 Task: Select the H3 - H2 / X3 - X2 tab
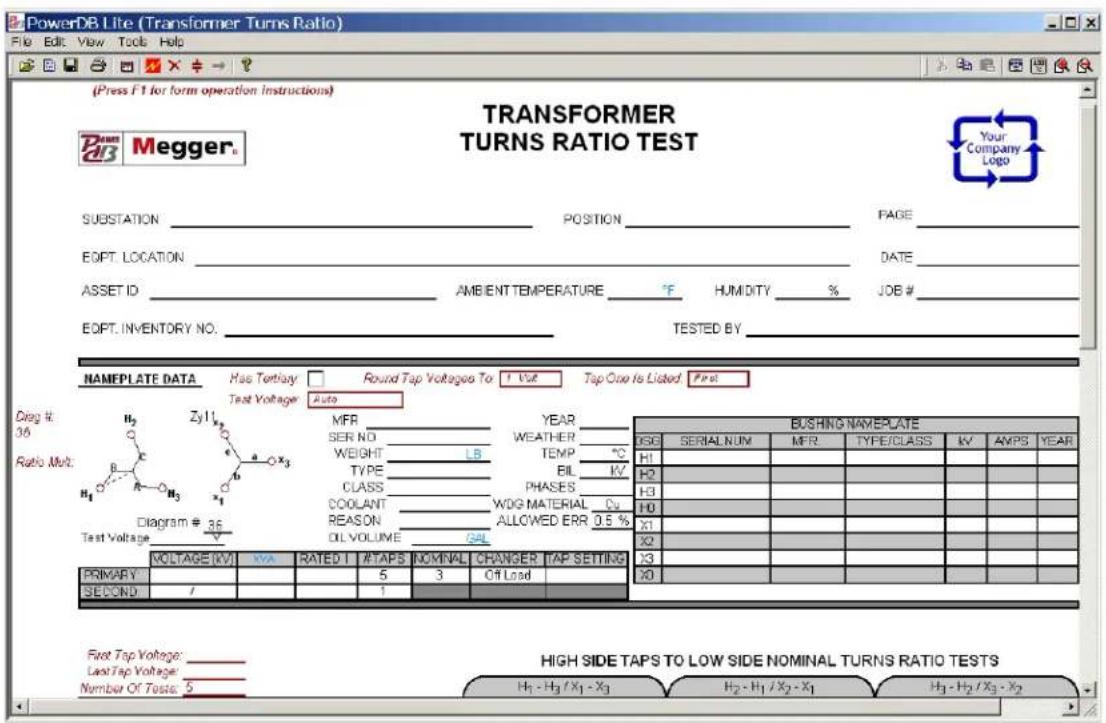976,687
